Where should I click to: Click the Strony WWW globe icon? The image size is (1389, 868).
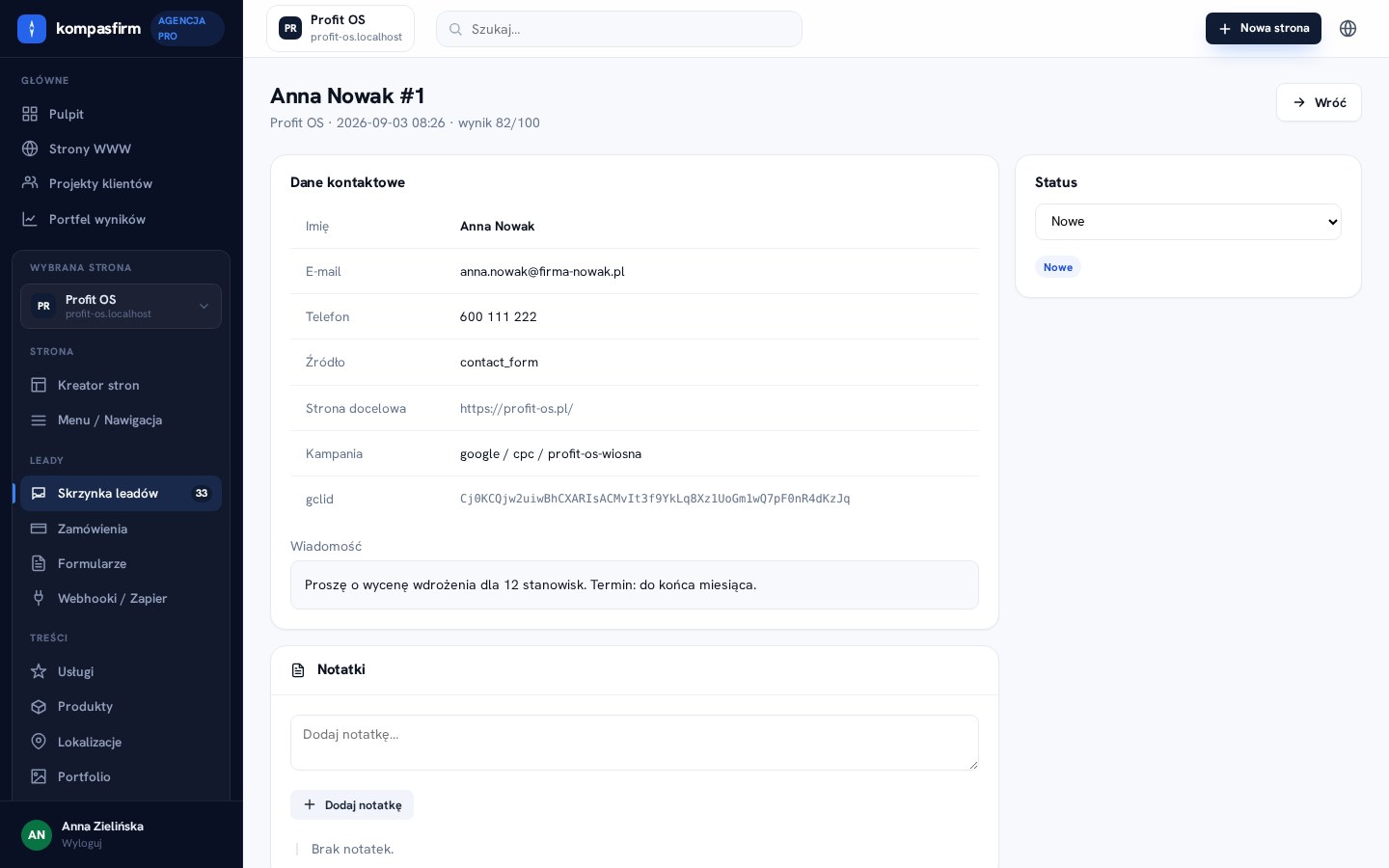point(30,149)
